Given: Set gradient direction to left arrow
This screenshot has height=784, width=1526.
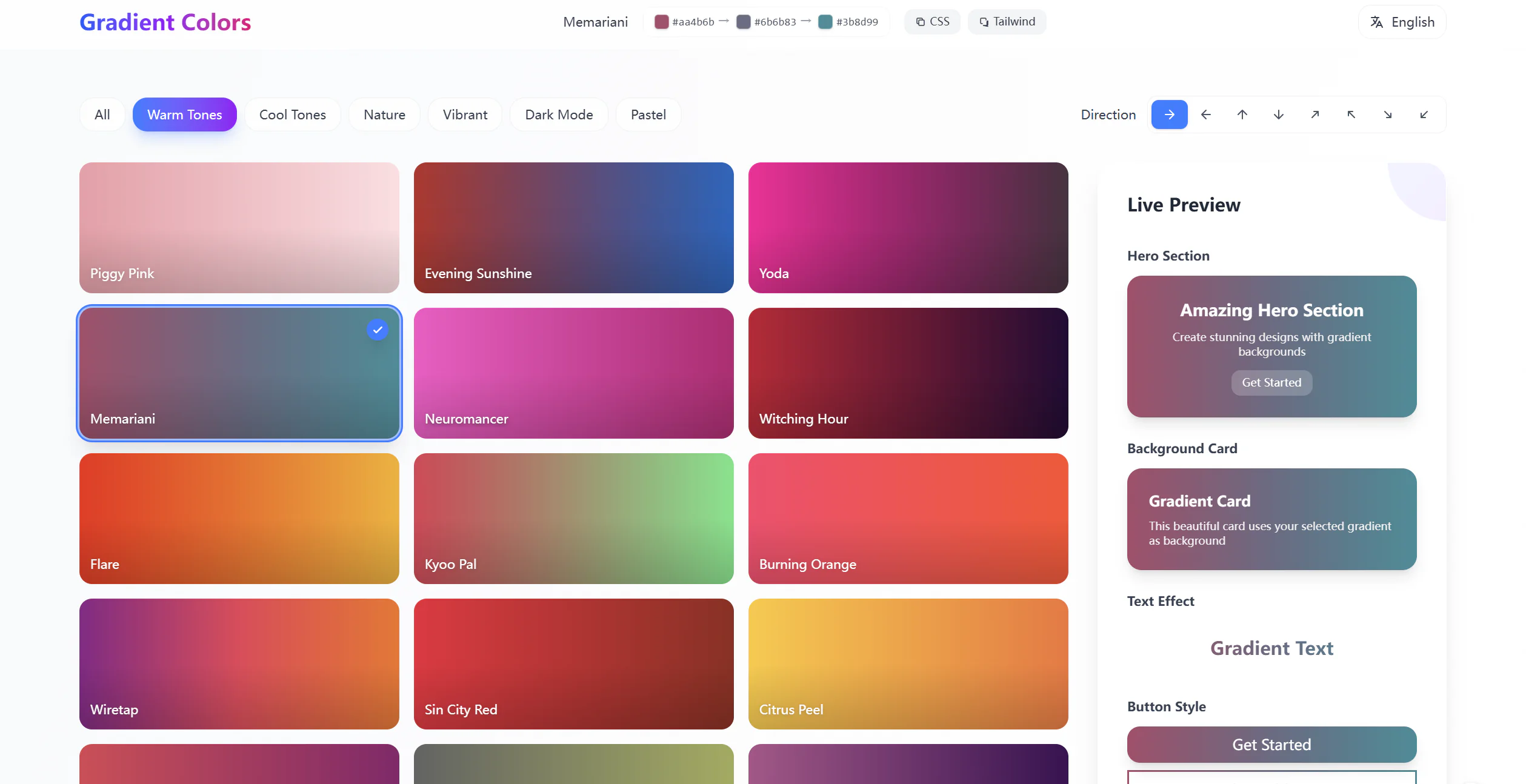Looking at the screenshot, I should (1206, 115).
